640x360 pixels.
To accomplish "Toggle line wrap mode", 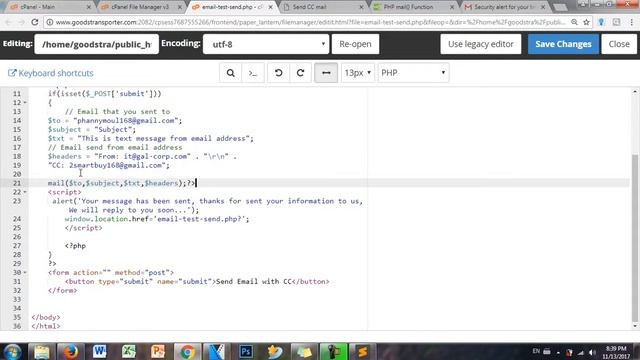I will pos(326,73).
